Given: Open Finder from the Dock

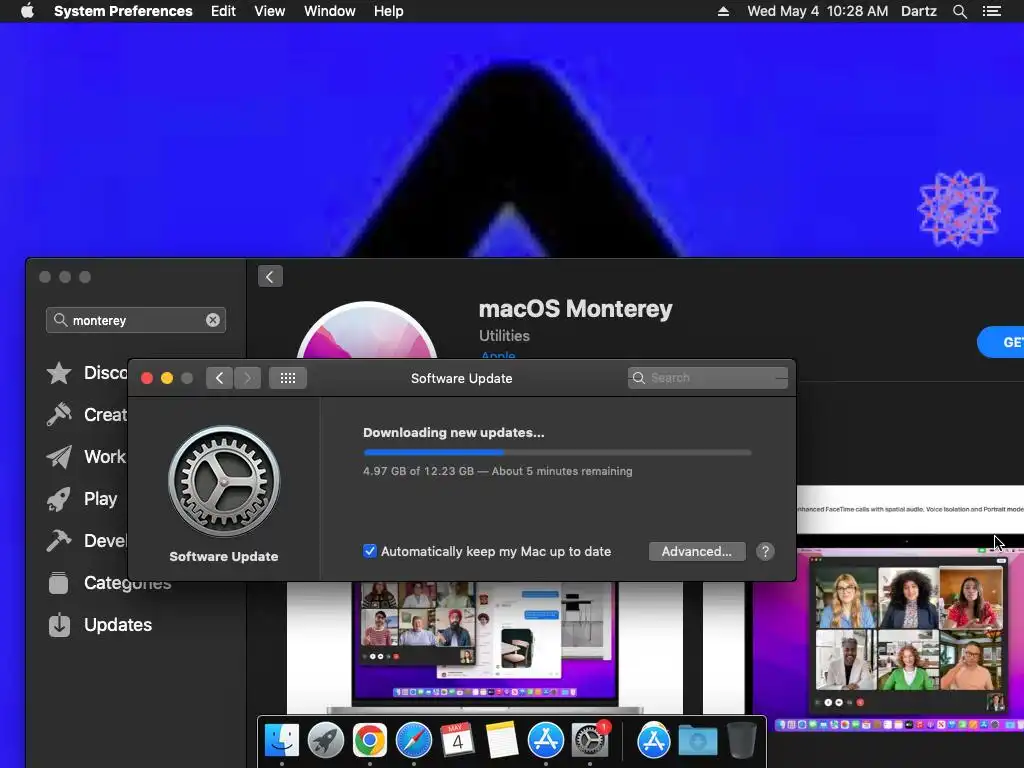Looking at the screenshot, I should [282, 741].
